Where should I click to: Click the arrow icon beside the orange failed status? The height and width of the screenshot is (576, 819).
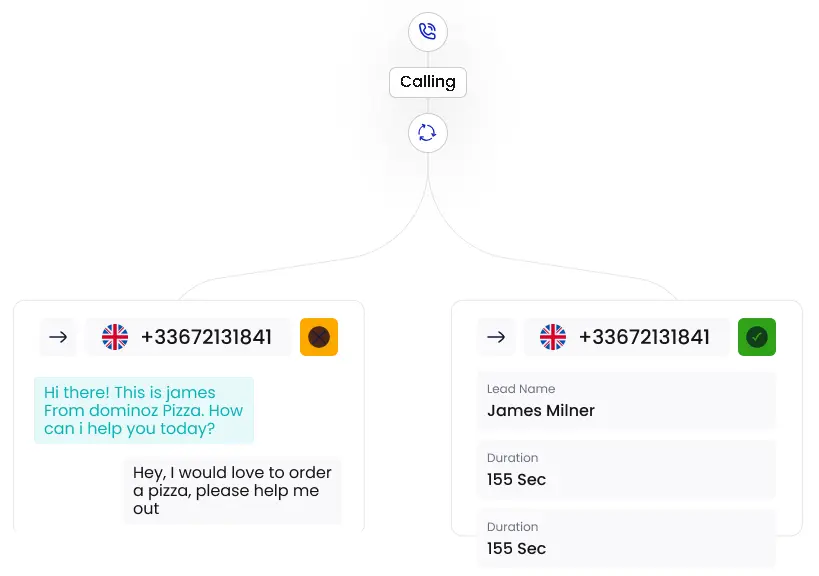[58, 337]
